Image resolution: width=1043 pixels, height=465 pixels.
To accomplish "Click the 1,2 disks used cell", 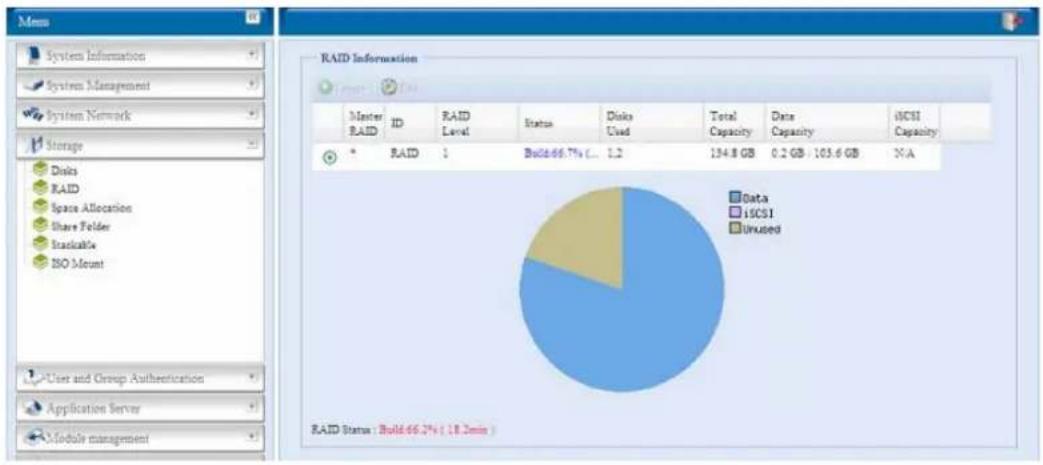I will (613, 153).
